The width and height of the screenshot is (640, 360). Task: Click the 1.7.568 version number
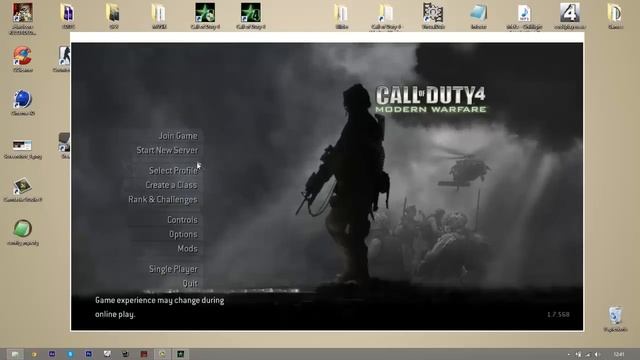point(558,314)
